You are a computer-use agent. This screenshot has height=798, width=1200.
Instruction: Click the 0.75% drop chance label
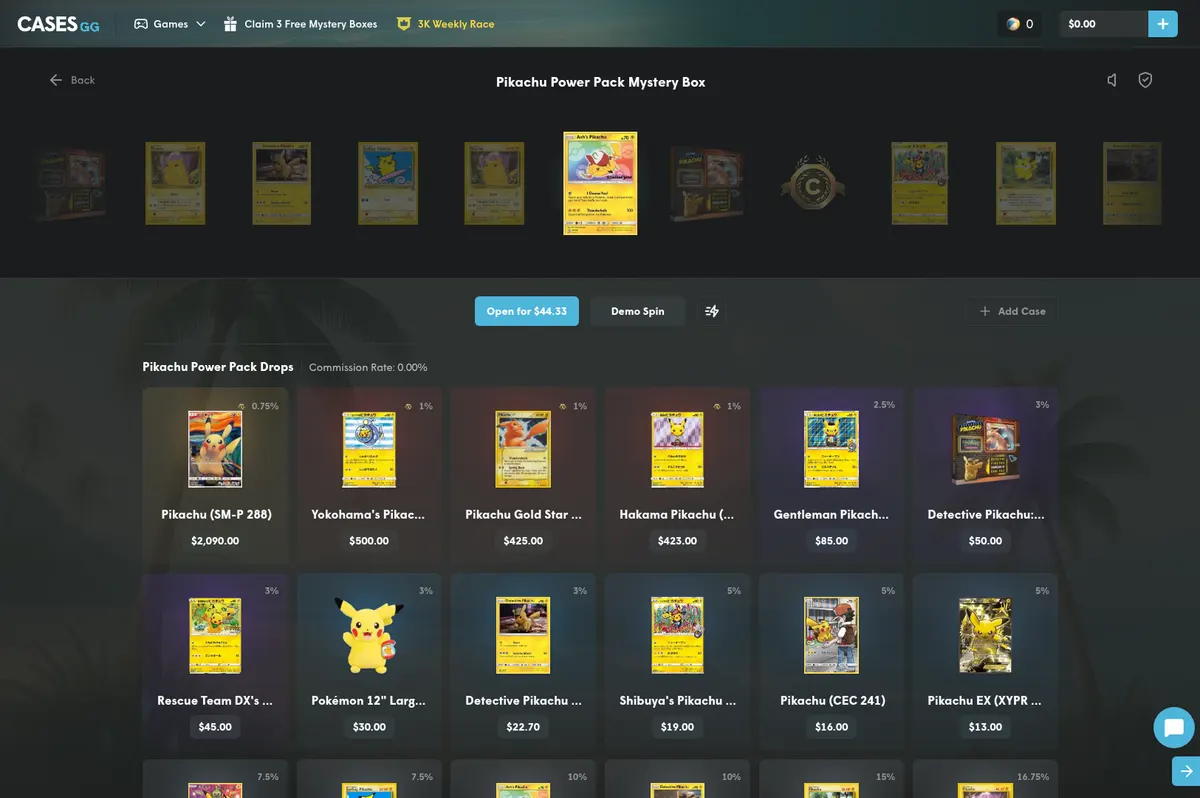point(265,406)
